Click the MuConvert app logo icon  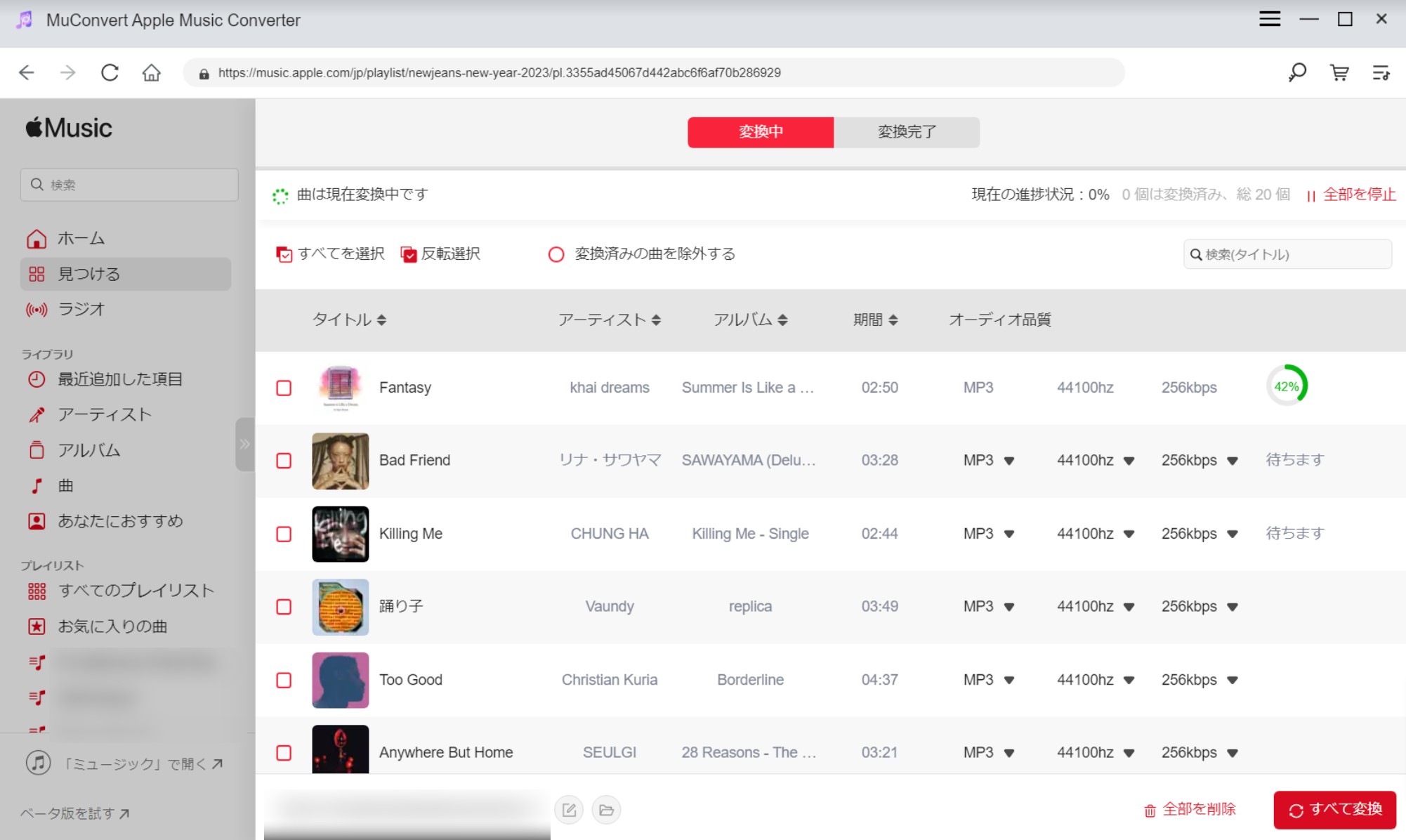click(25, 20)
